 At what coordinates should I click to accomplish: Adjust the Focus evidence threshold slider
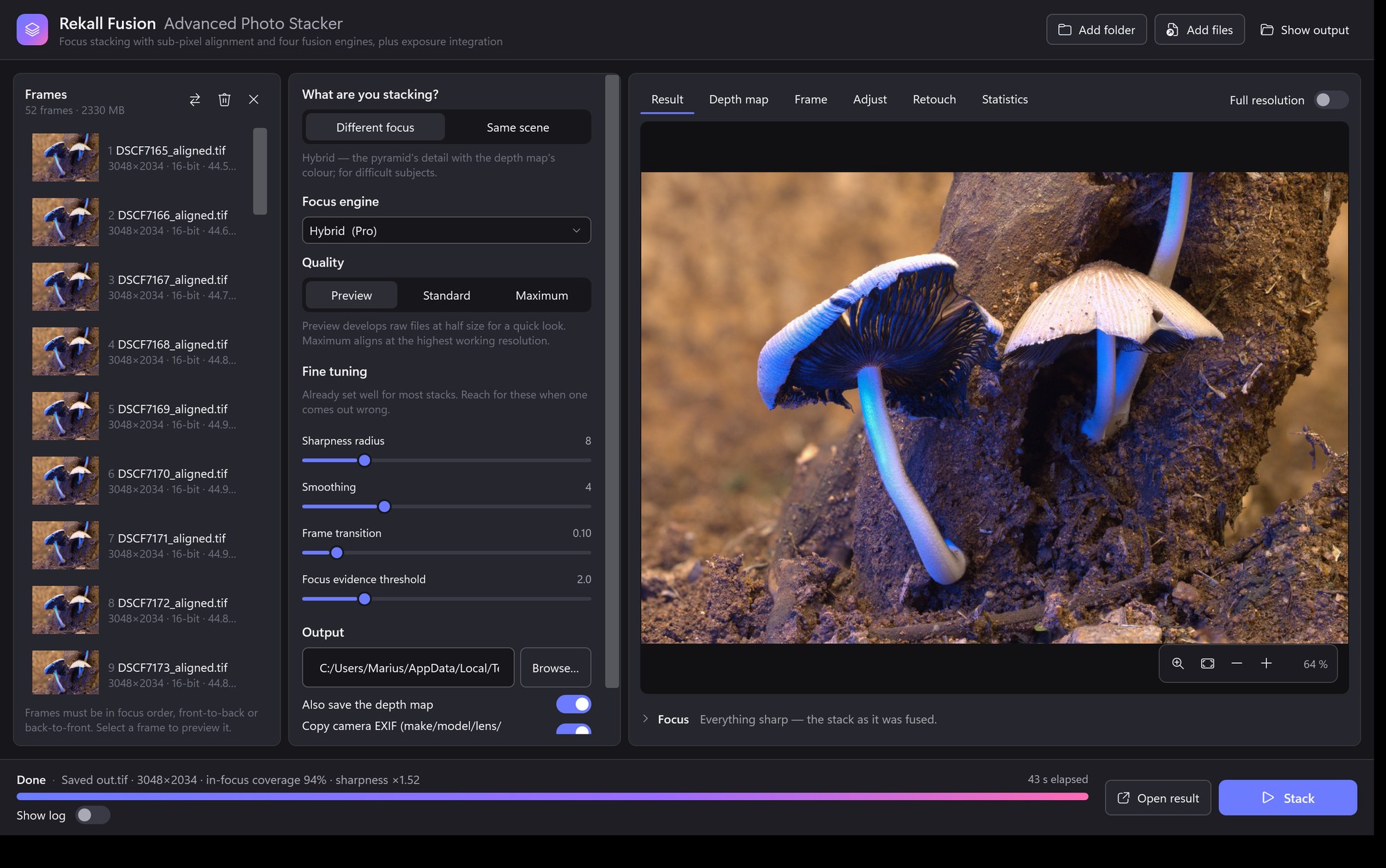pos(446,599)
